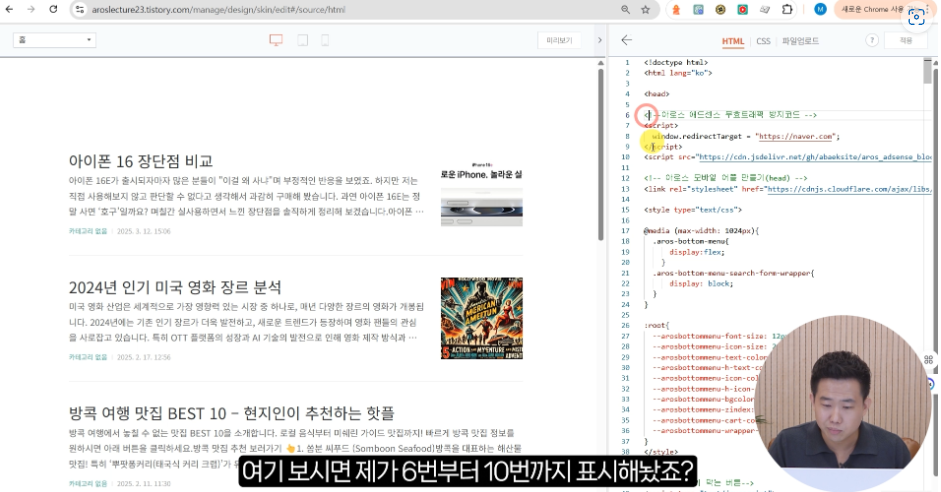Switch preview to mobile view icon
941x492 pixels.
pyautogui.click(x=325, y=40)
